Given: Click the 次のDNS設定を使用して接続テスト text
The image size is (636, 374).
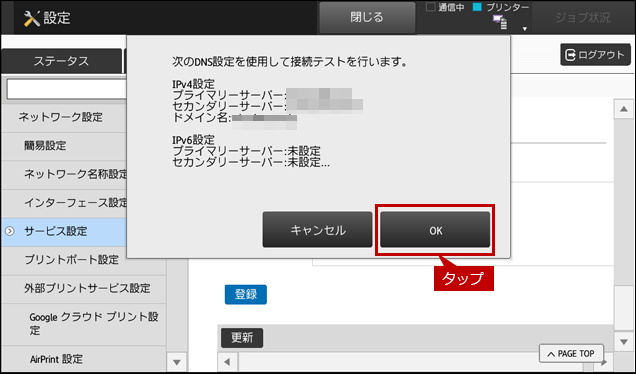Looking at the screenshot, I should (290, 62).
